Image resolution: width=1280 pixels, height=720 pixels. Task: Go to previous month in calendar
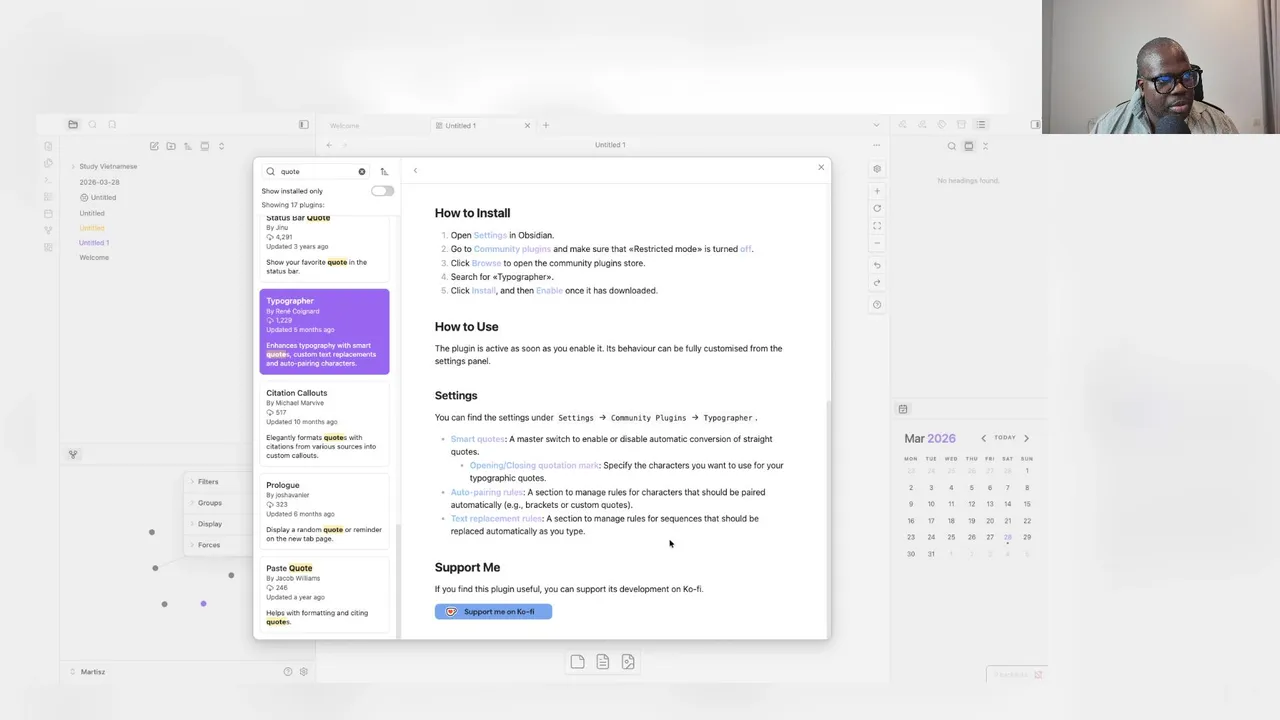[x=983, y=438]
